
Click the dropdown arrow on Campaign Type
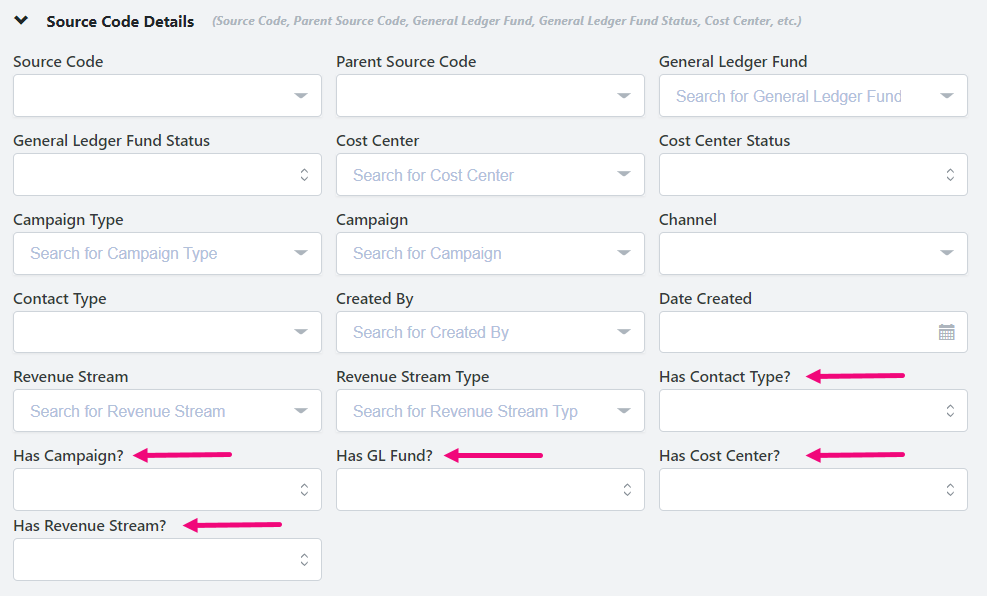(x=301, y=253)
